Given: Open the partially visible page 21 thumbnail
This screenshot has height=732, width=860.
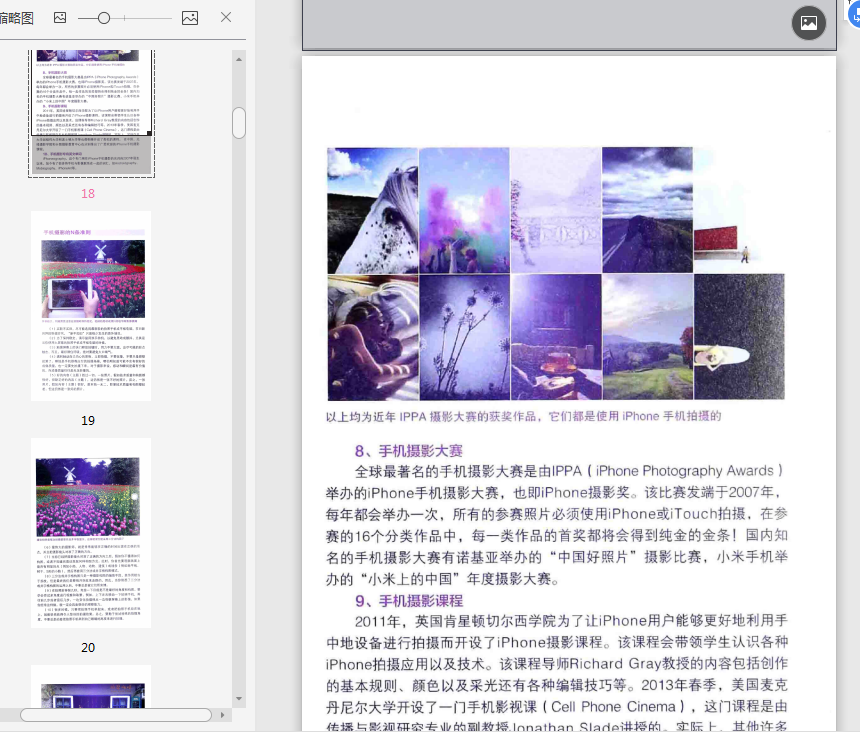Looking at the screenshot, I should (x=91, y=686).
